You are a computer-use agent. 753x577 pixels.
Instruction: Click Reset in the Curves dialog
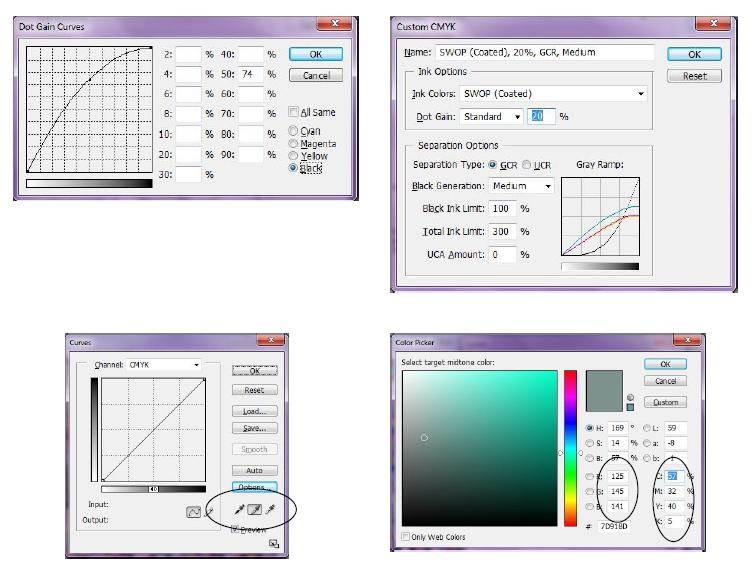point(255,390)
